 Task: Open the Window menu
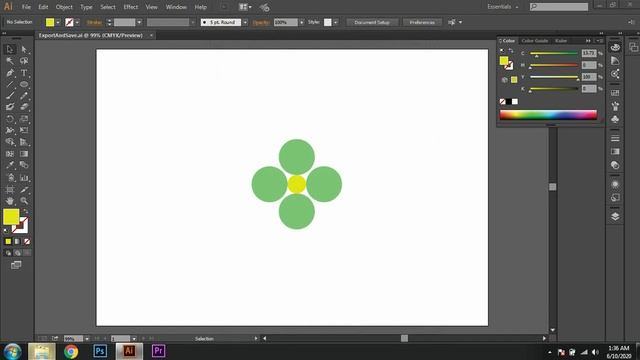tap(176, 7)
